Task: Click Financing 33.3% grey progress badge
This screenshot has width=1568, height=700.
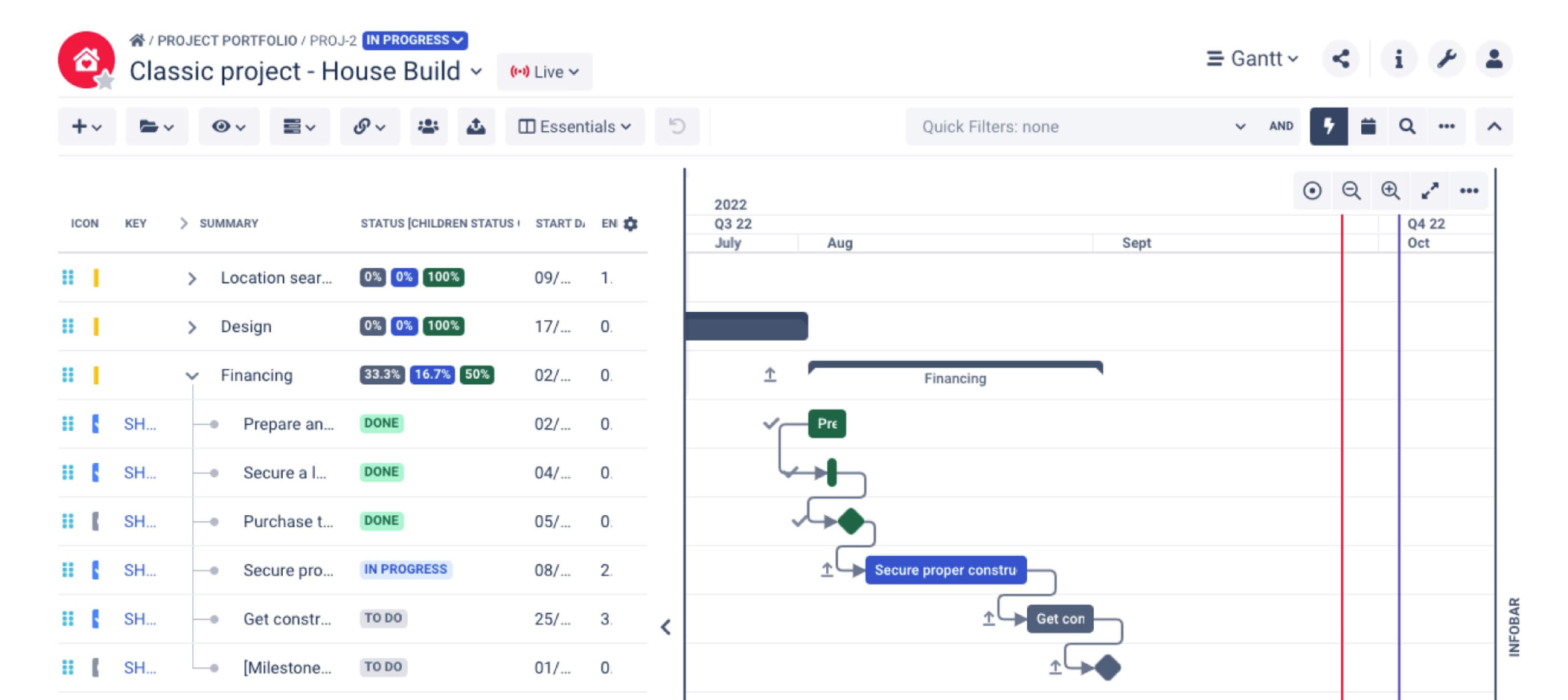Action: (382, 375)
